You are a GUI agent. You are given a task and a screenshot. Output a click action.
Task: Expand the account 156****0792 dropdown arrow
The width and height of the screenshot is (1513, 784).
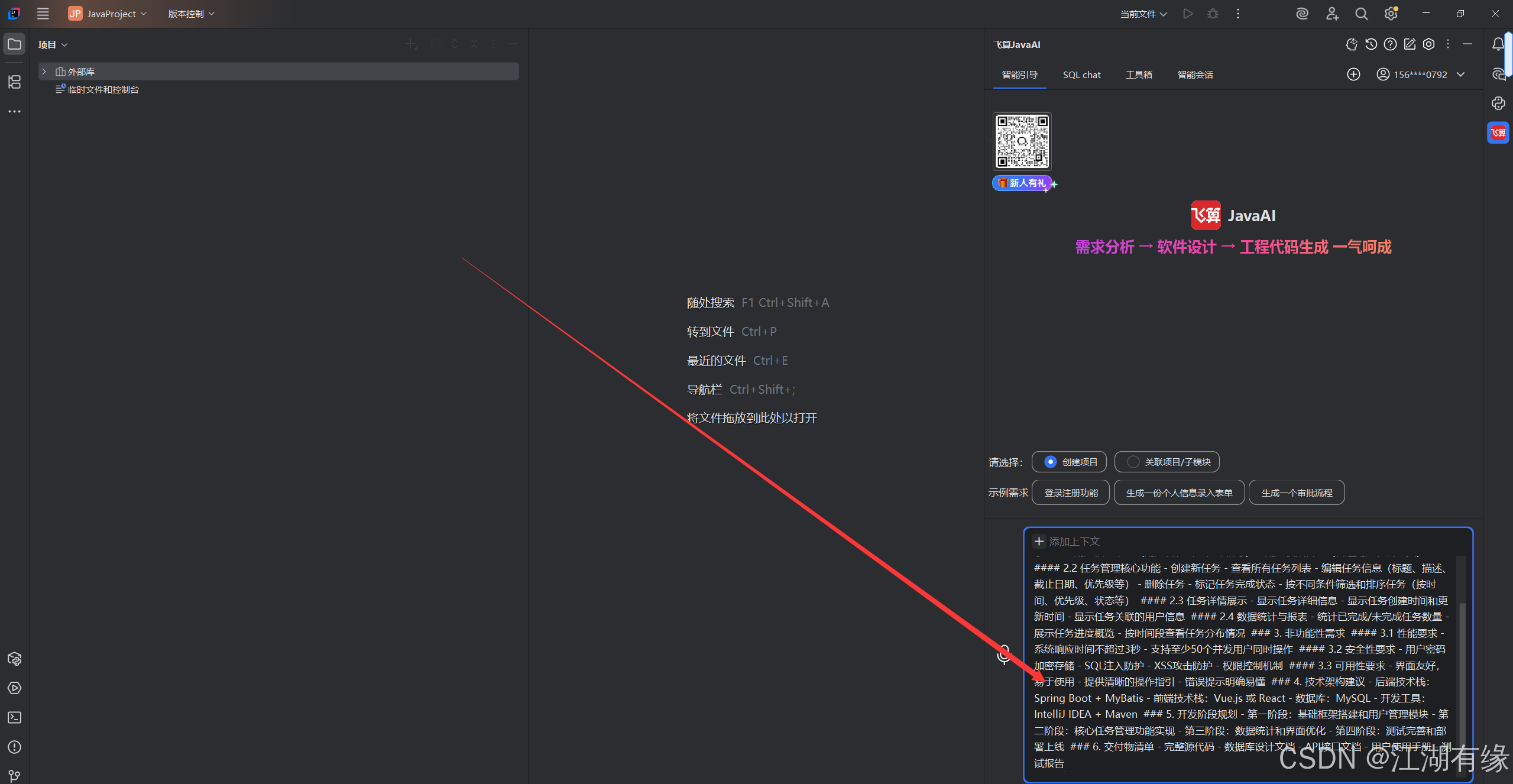[1461, 74]
